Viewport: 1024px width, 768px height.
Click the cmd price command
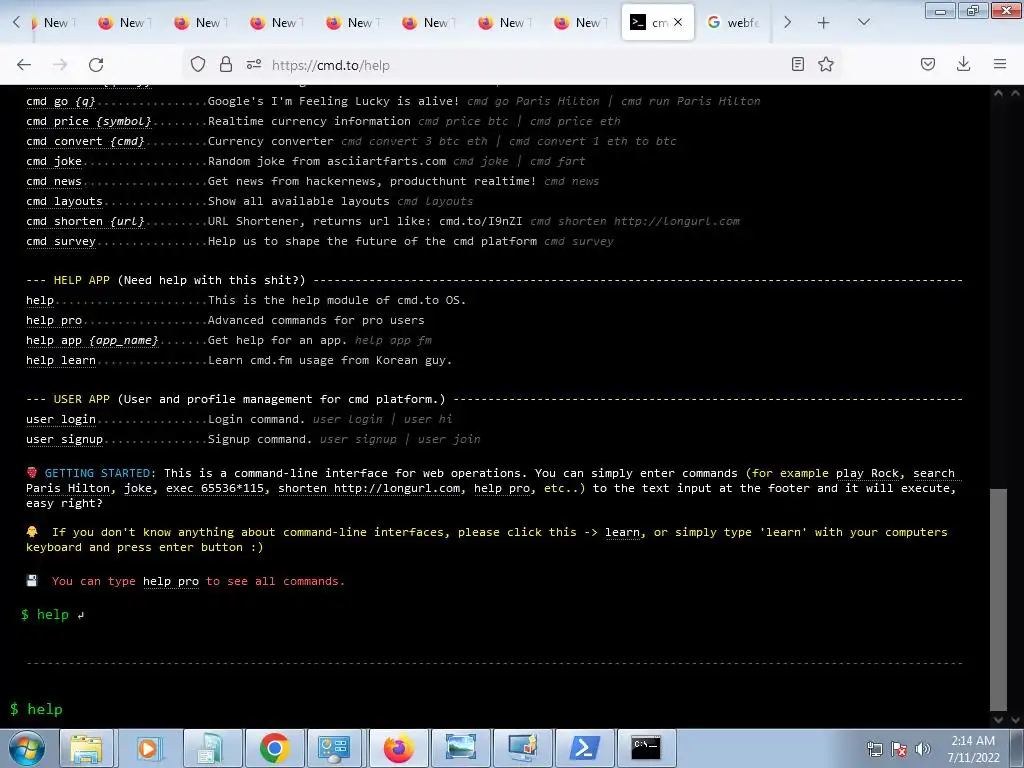click(x=89, y=121)
